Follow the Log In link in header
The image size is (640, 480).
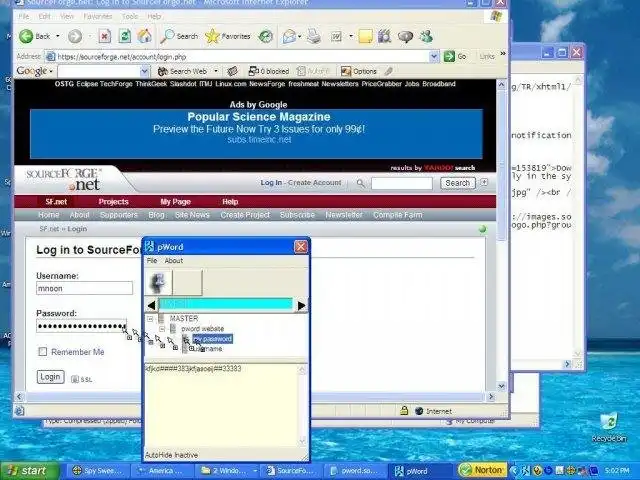click(x=271, y=183)
